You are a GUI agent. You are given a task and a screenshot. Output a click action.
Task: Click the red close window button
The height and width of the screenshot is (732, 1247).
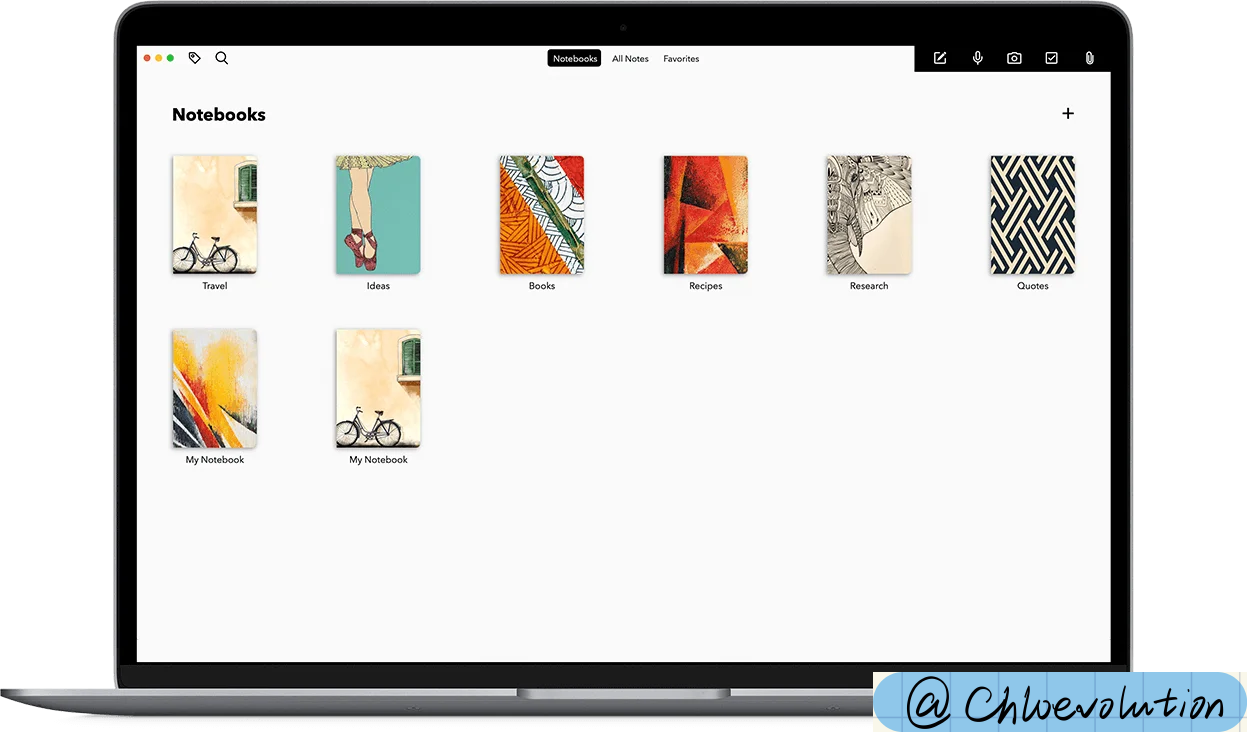[x=147, y=58]
